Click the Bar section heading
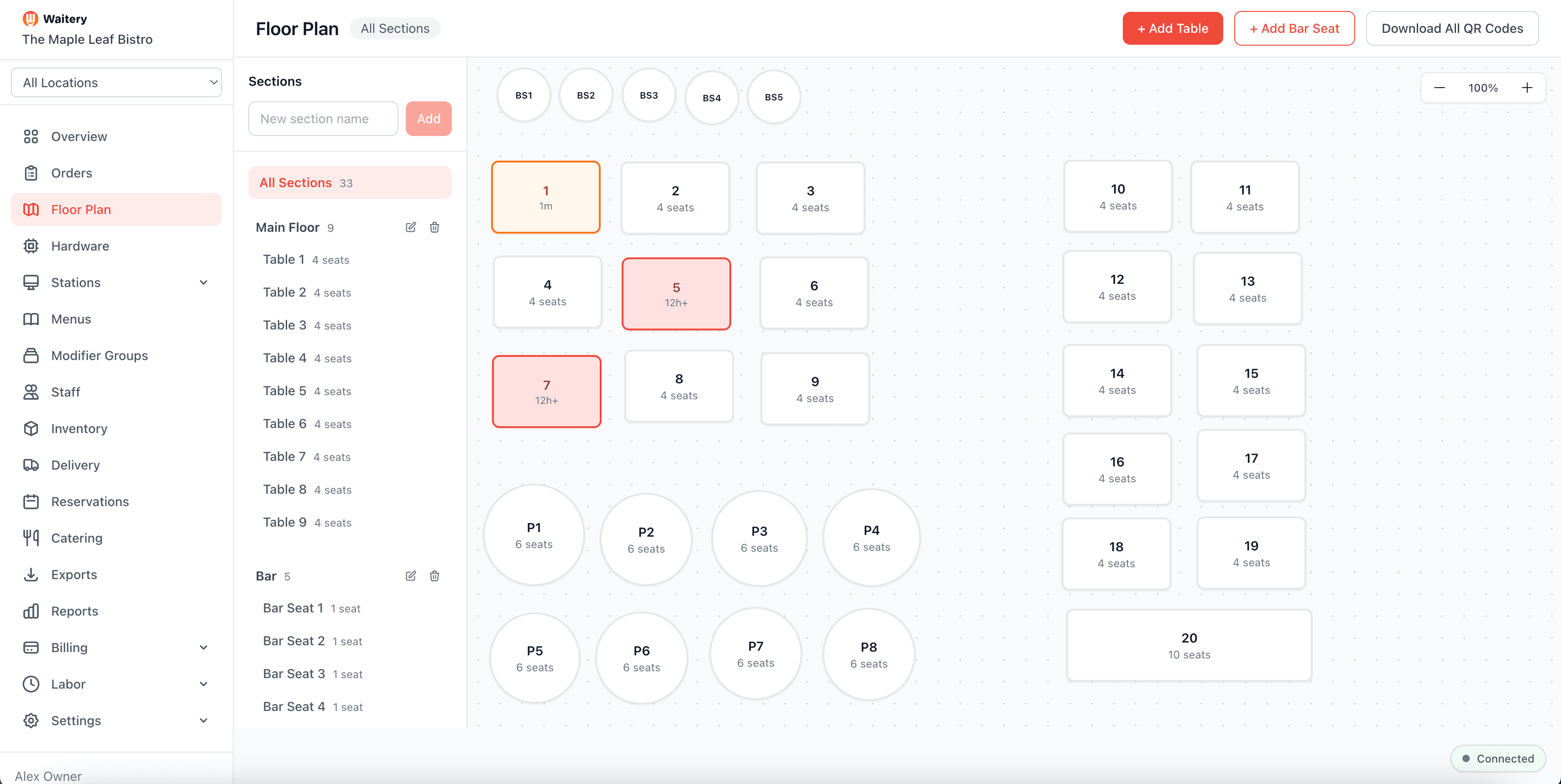The height and width of the screenshot is (784, 1561). pos(266,575)
